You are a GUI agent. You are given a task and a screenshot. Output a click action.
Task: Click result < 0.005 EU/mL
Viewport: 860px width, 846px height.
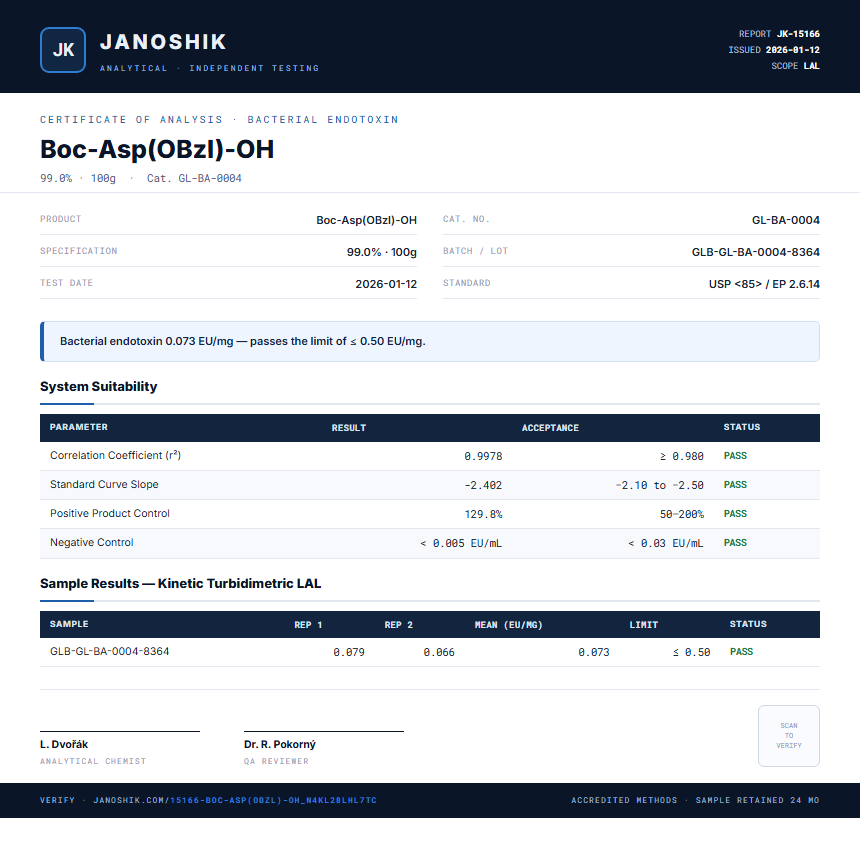click(x=461, y=543)
